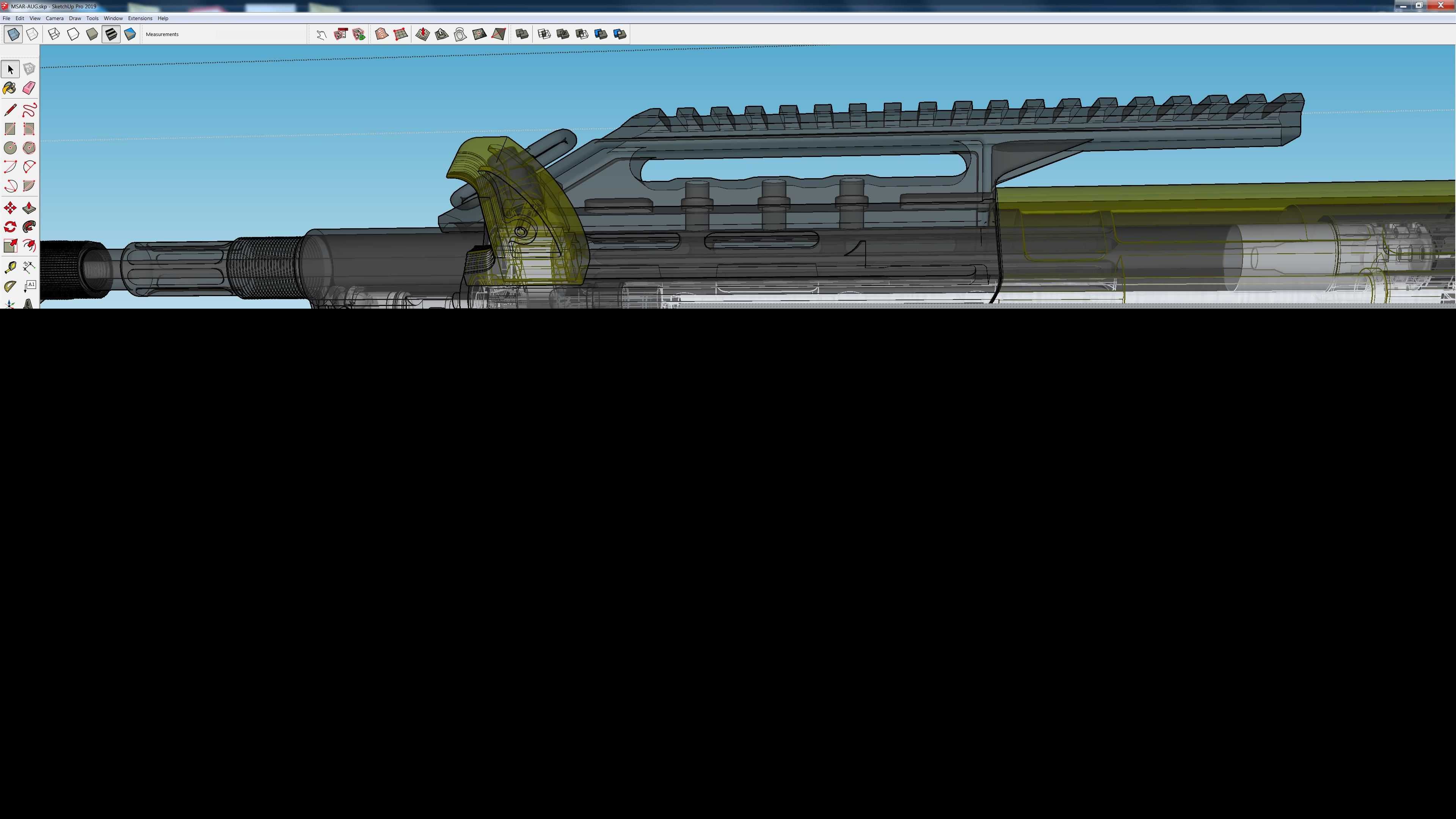Pick the Paint Bucket tool

coord(10,88)
